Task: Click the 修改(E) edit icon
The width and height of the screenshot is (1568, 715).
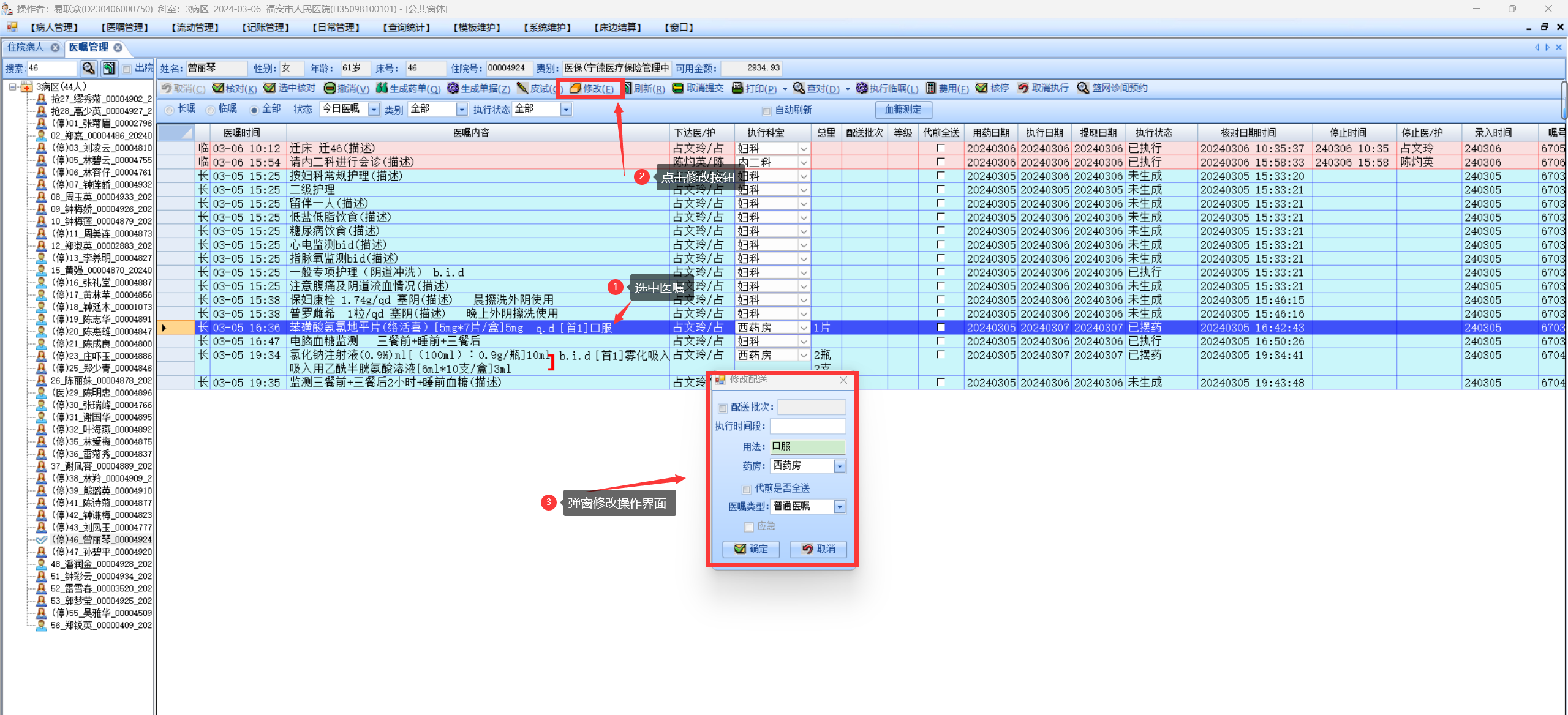Action: [x=575, y=88]
